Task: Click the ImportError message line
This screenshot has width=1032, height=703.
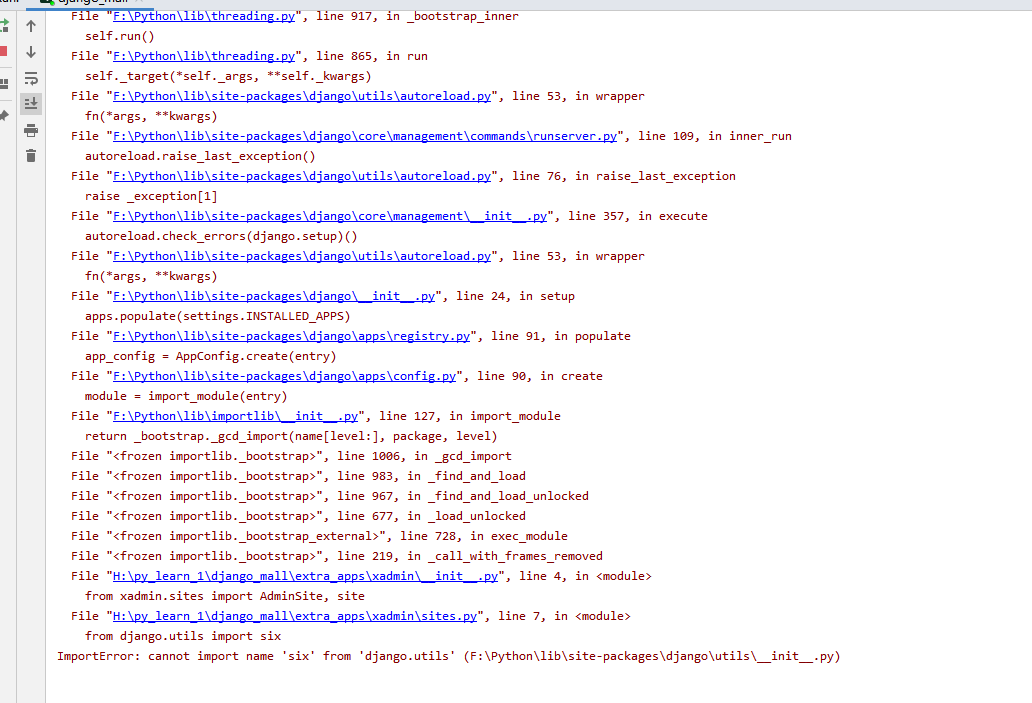Action: tap(449, 656)
